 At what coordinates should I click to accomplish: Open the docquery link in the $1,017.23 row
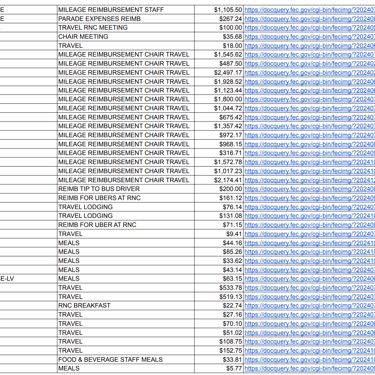(x=310, y=171)
